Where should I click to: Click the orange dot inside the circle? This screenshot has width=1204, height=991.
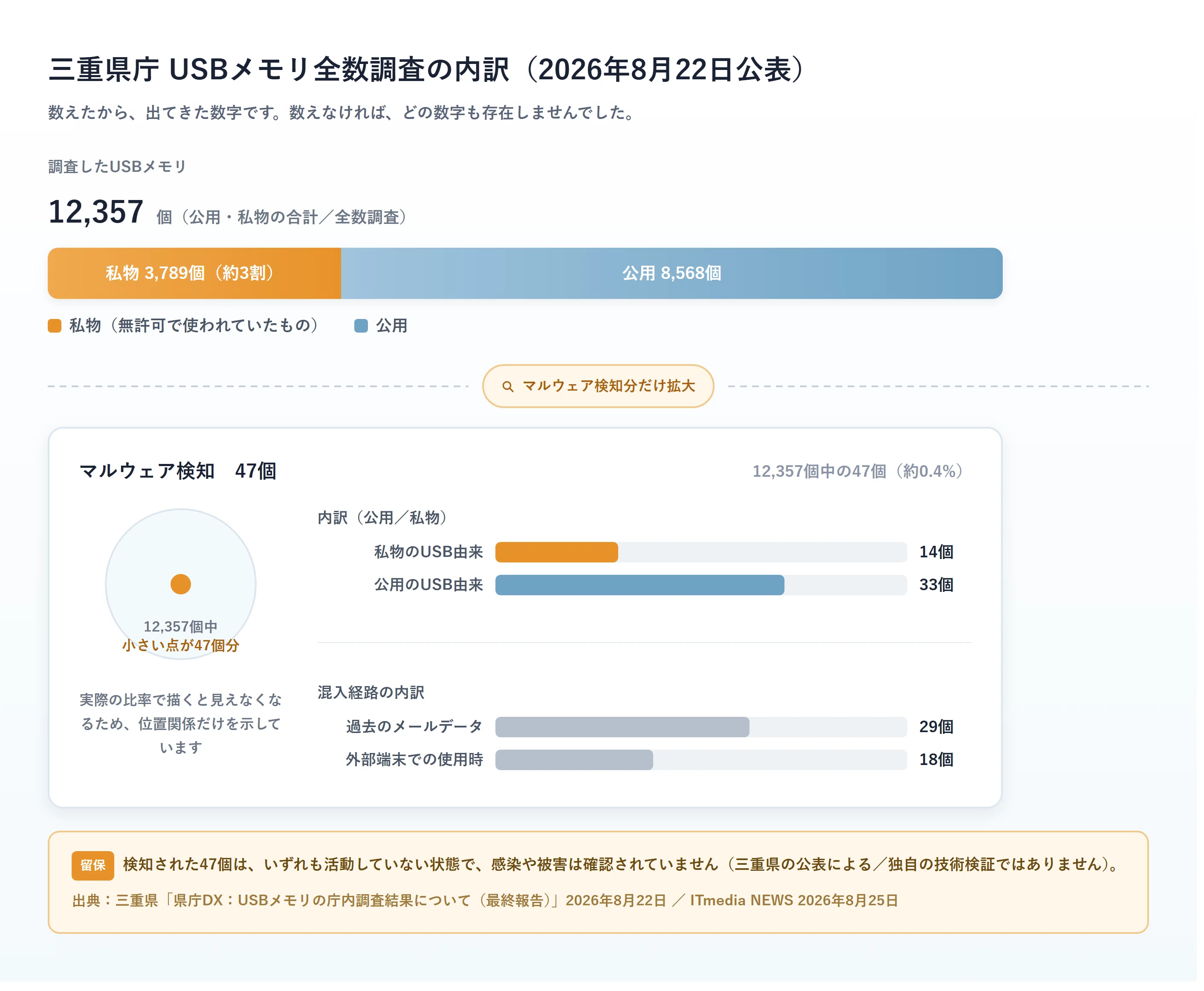pos(180,584)
